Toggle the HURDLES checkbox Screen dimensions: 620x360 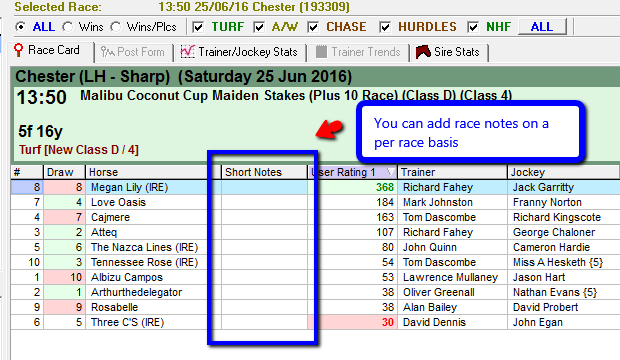(x=385, y=27)
